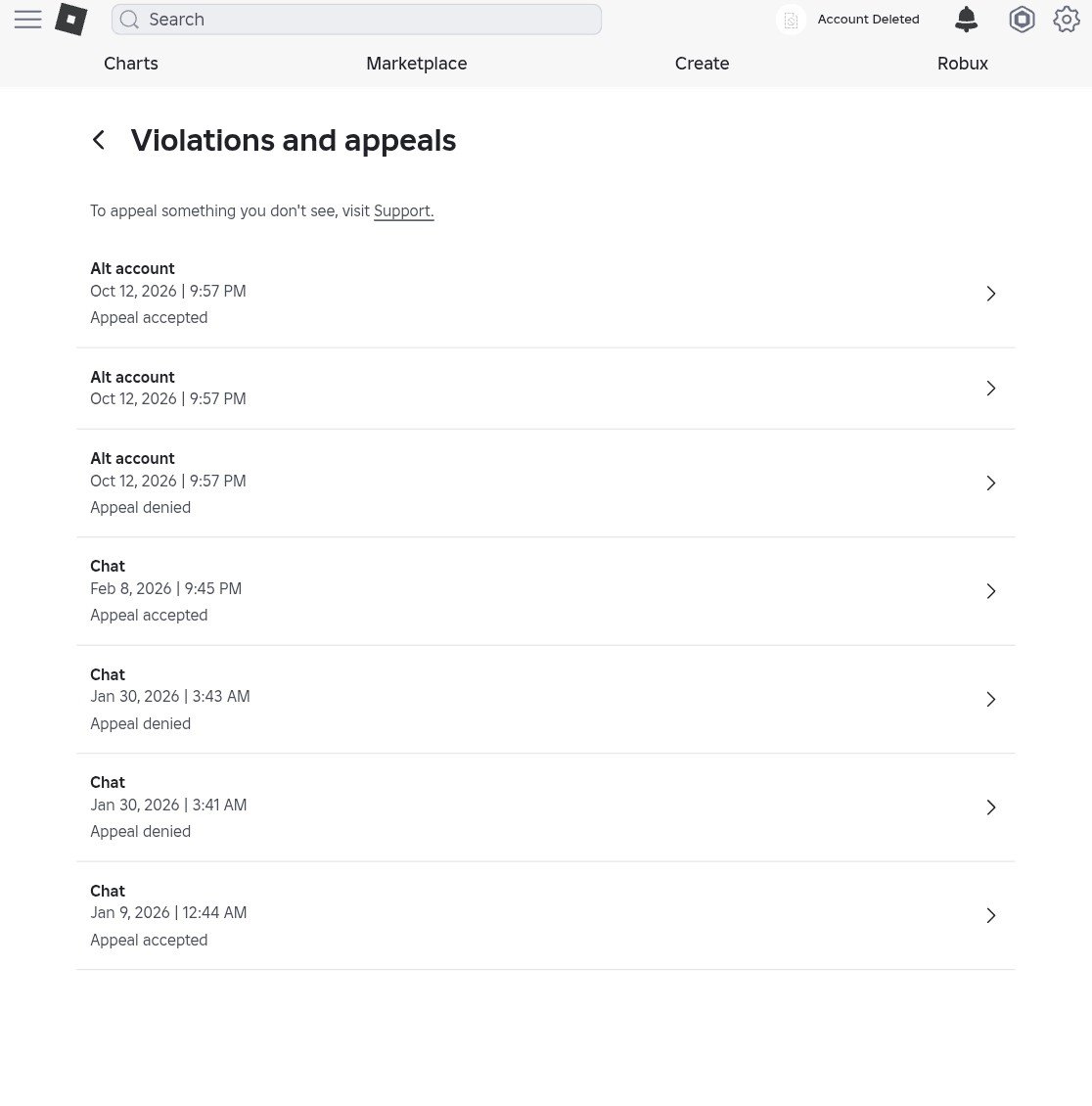Image resolution: width=1092 pixels, height=1106 pixels.
Task: Open the Robux hexagon icon
Action: (x=1022, y=19)
